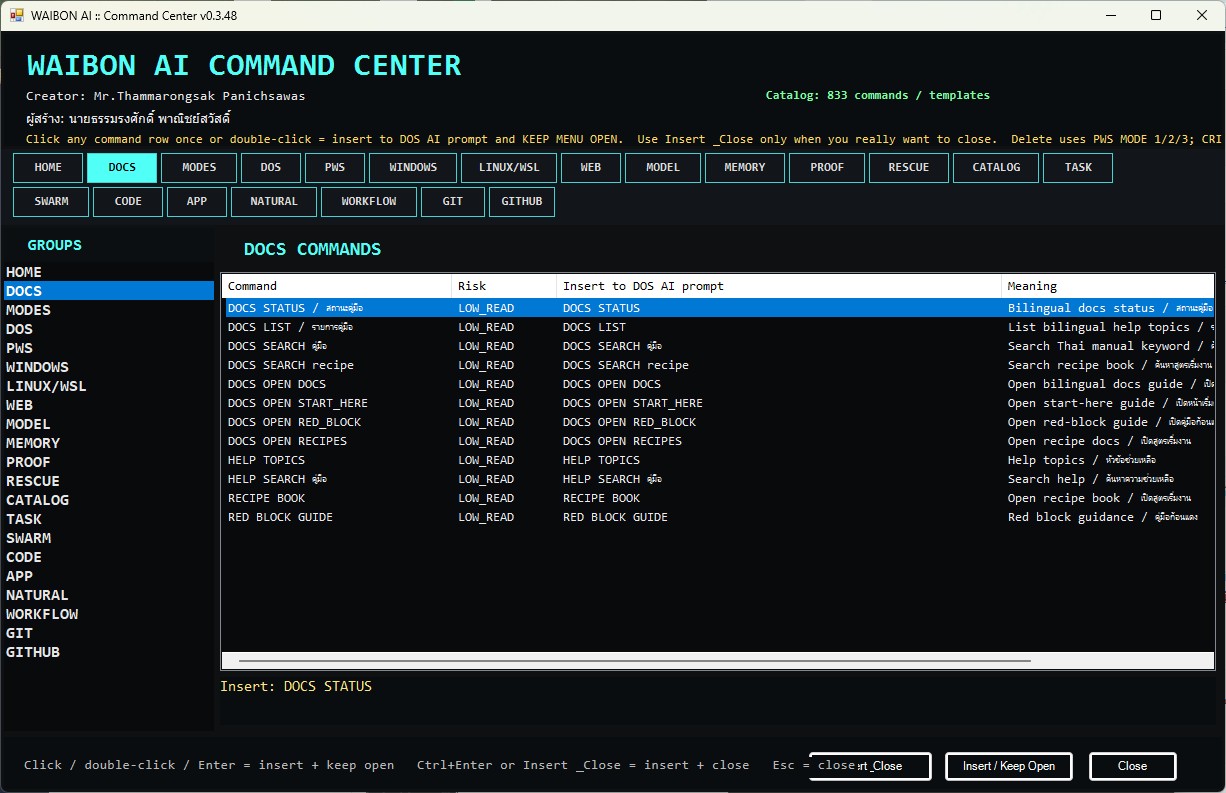Click the Insert / Keep Open button

pyautogui.click(x=1008, y=766)
